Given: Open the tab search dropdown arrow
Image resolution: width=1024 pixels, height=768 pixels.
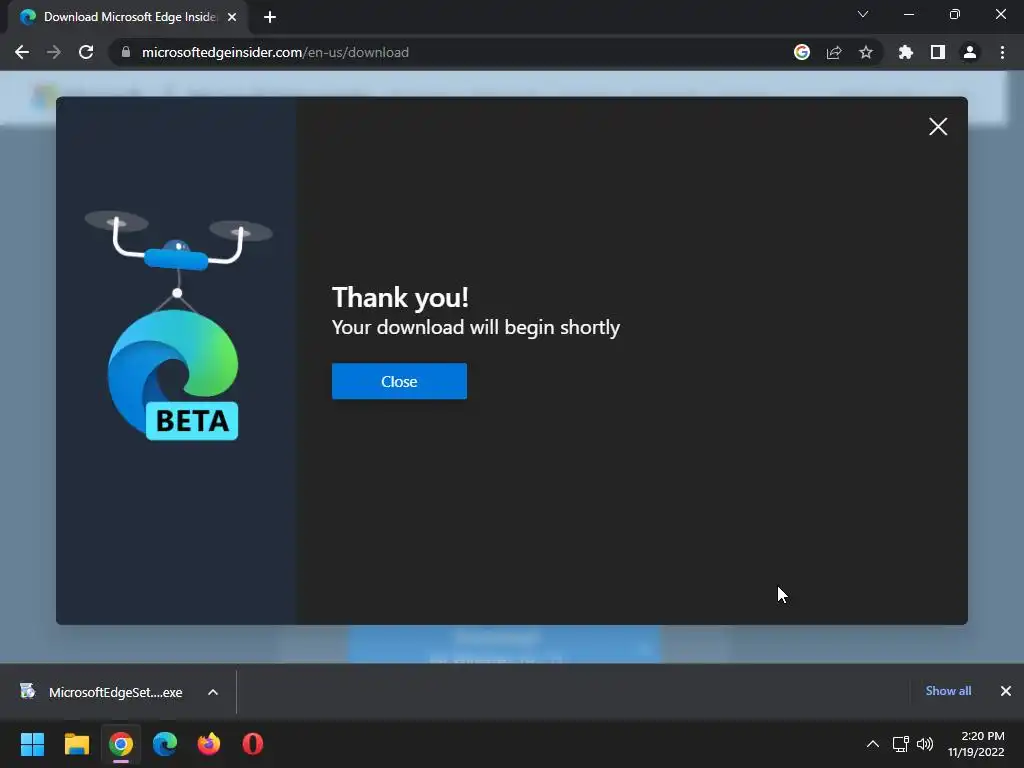Looking at the screenshot, I should point(863,14).
